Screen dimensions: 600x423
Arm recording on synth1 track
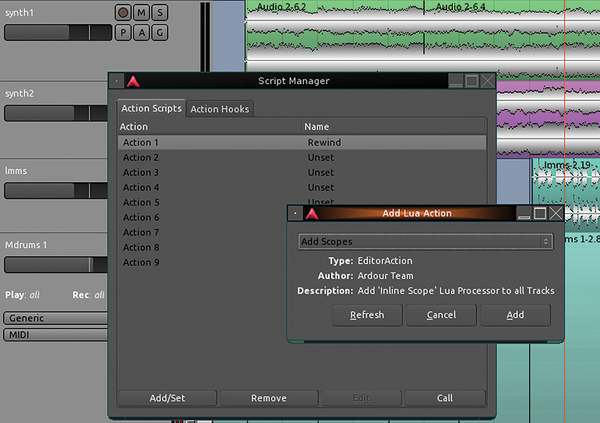(123, 13)
